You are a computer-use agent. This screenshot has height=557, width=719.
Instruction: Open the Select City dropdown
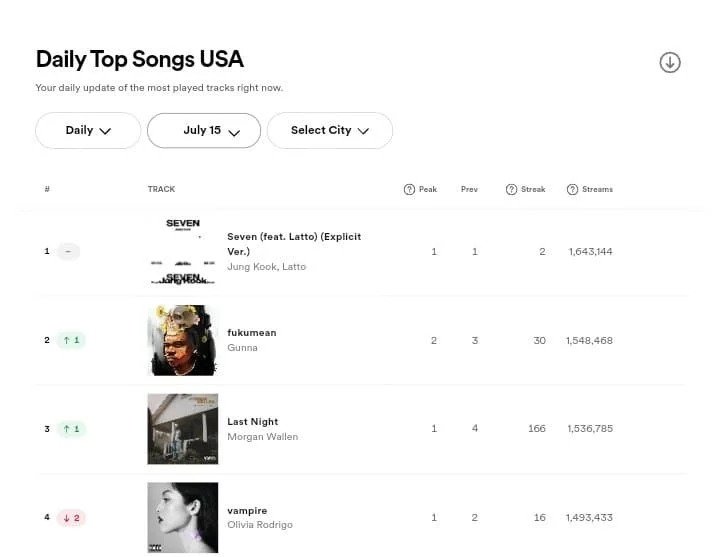point(330,131)
